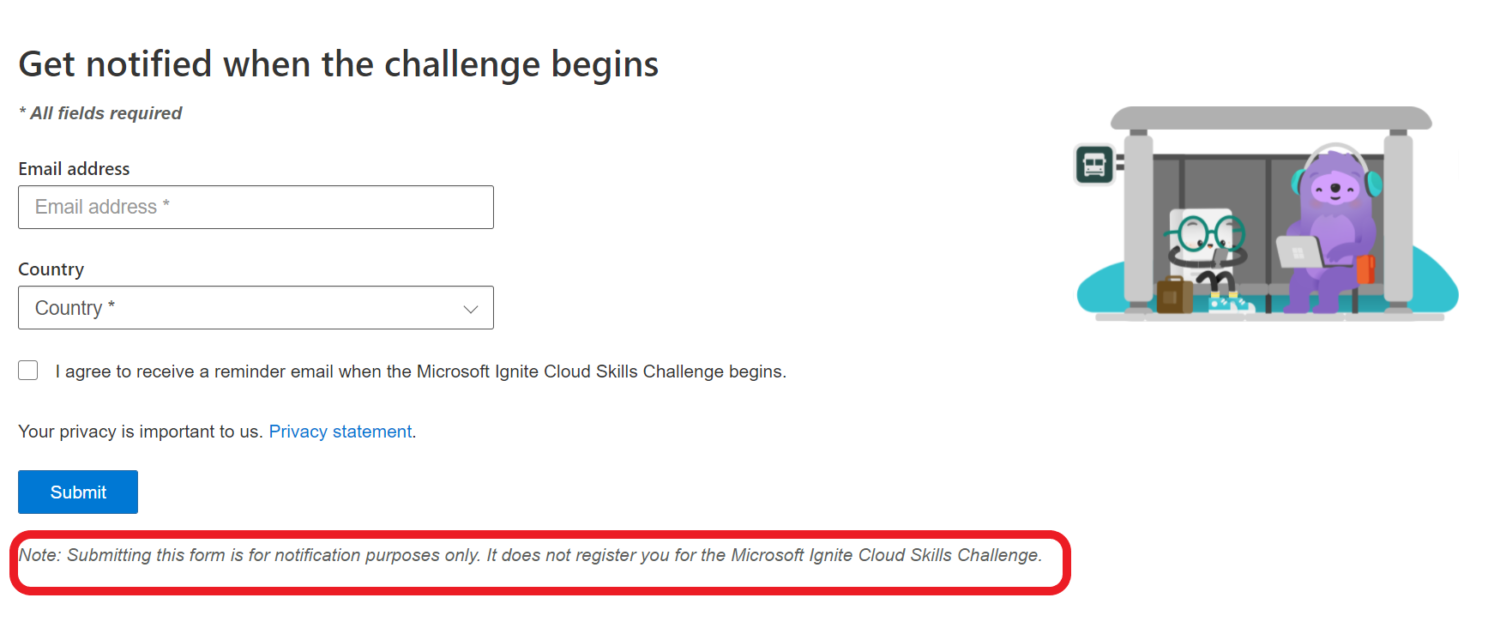Select the heading Get notified when challenge begins
The image size is (1500, 622).
point(337,63)
